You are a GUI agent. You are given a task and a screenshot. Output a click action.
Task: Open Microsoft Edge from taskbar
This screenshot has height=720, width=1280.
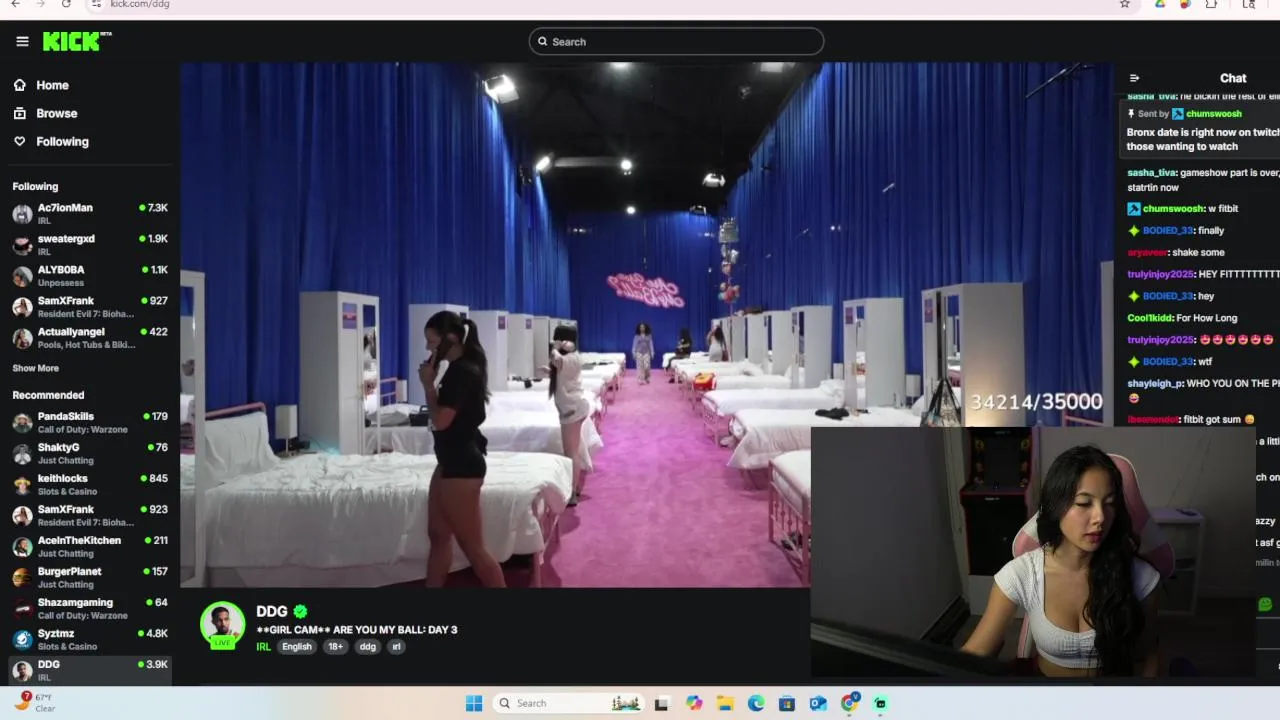click(x=756, y=703)
